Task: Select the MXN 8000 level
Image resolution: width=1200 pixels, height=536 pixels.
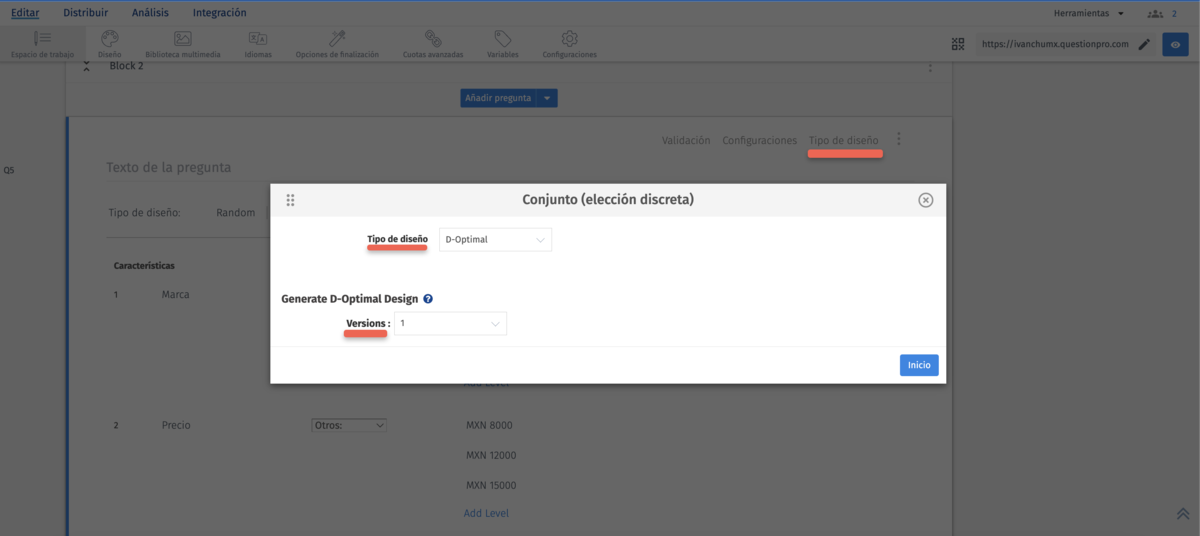Action: coord(489,425)
